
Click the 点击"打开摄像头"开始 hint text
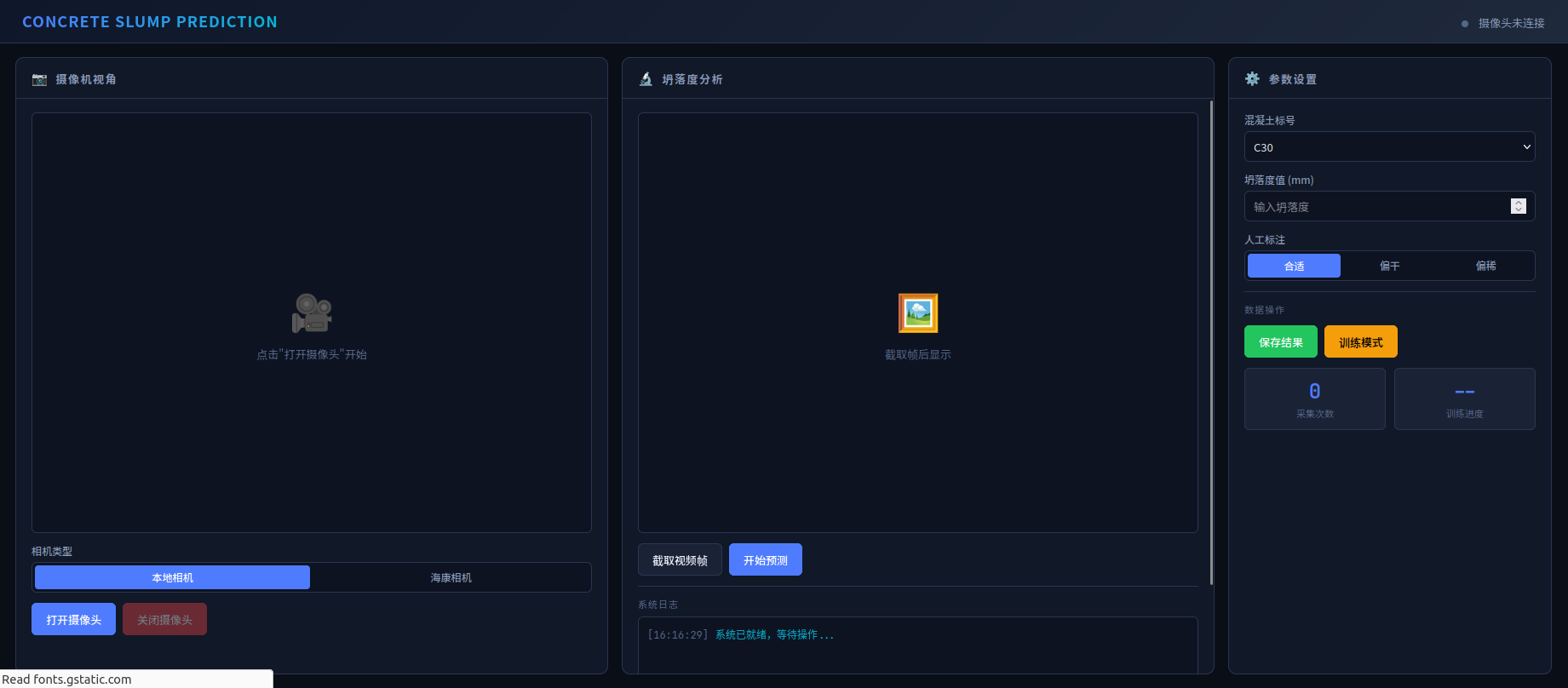[312, 354]
